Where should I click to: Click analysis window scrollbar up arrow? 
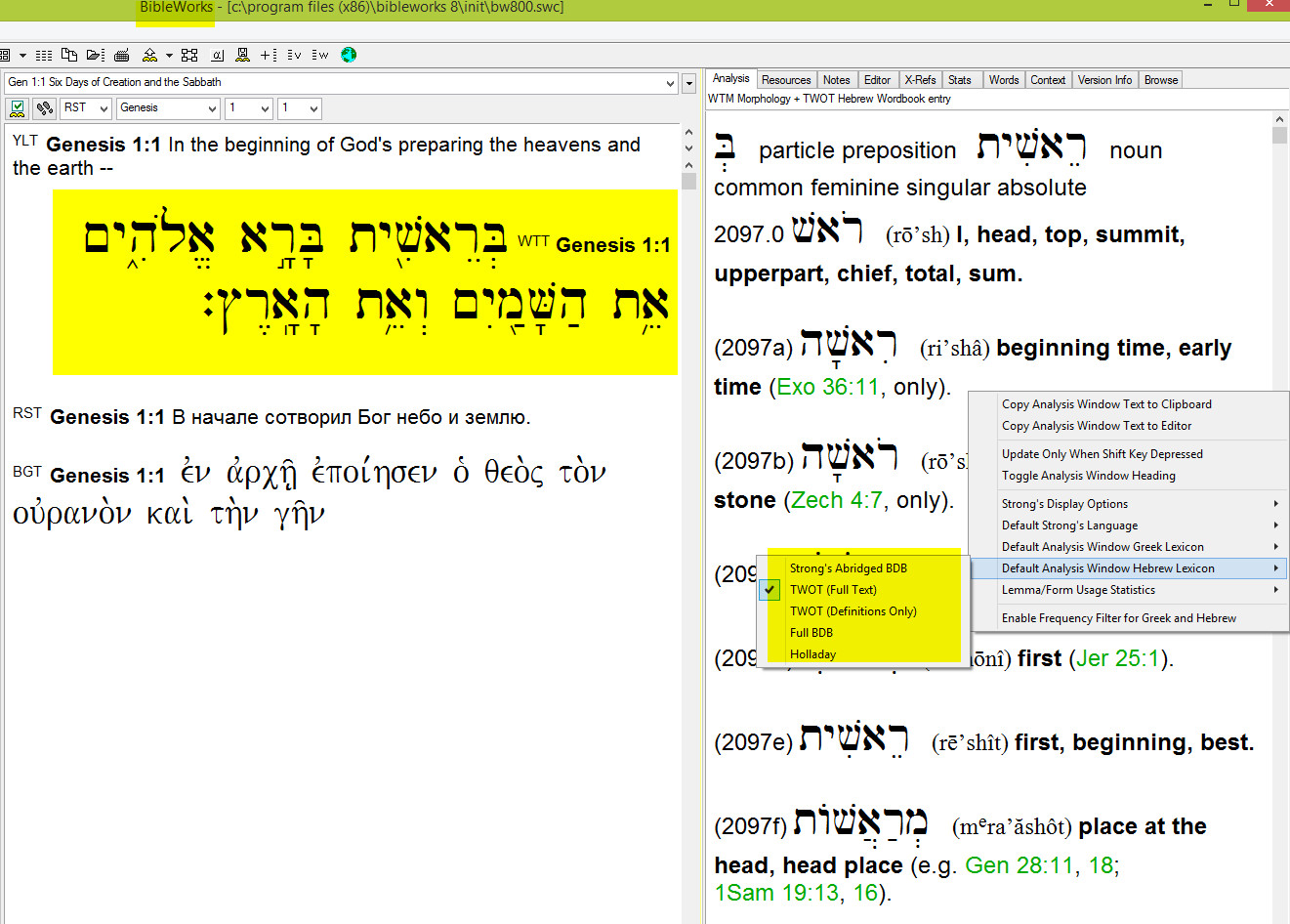tap(1280, 120)
